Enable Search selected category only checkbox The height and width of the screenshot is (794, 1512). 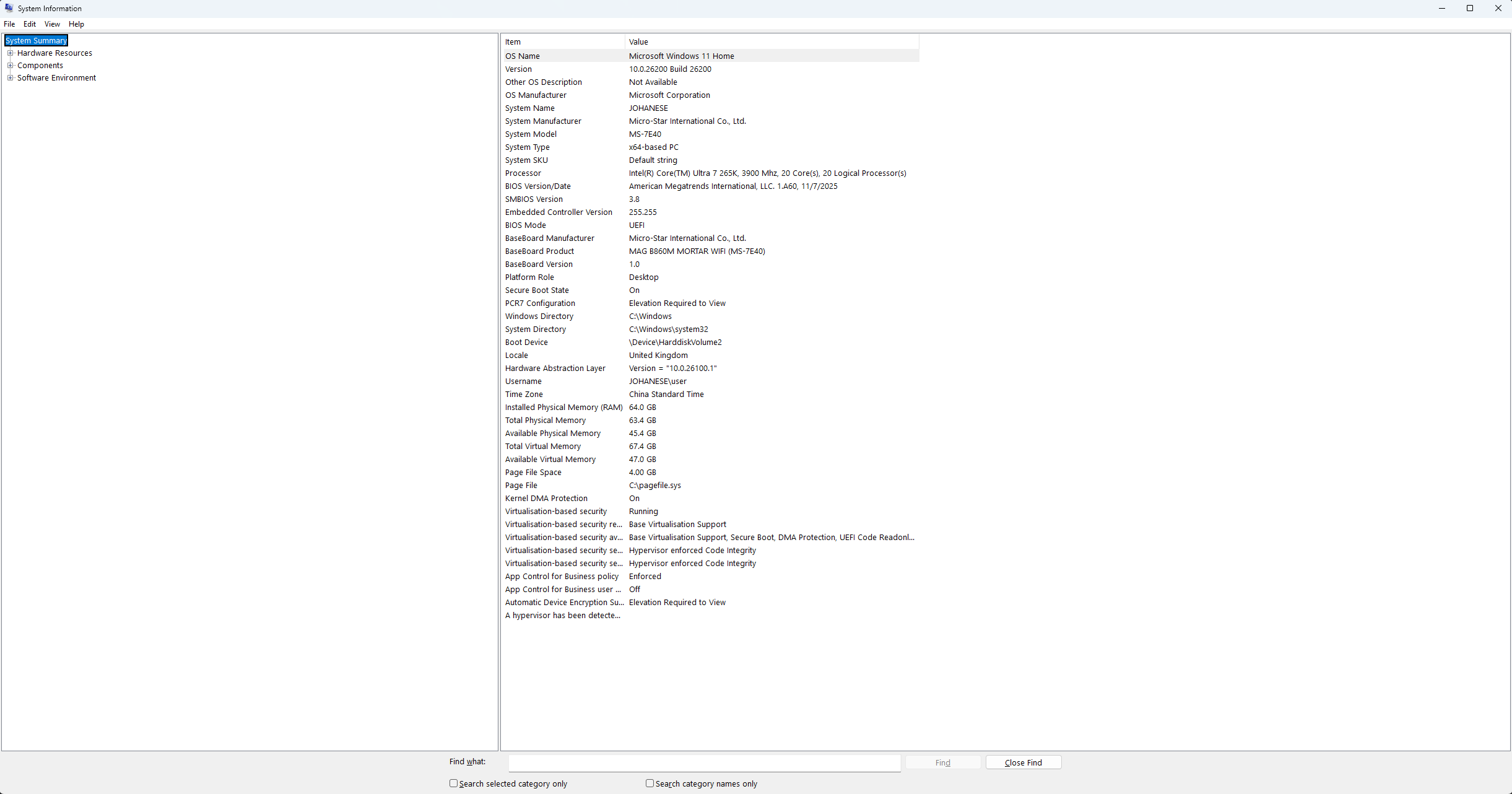coord(454,783)
